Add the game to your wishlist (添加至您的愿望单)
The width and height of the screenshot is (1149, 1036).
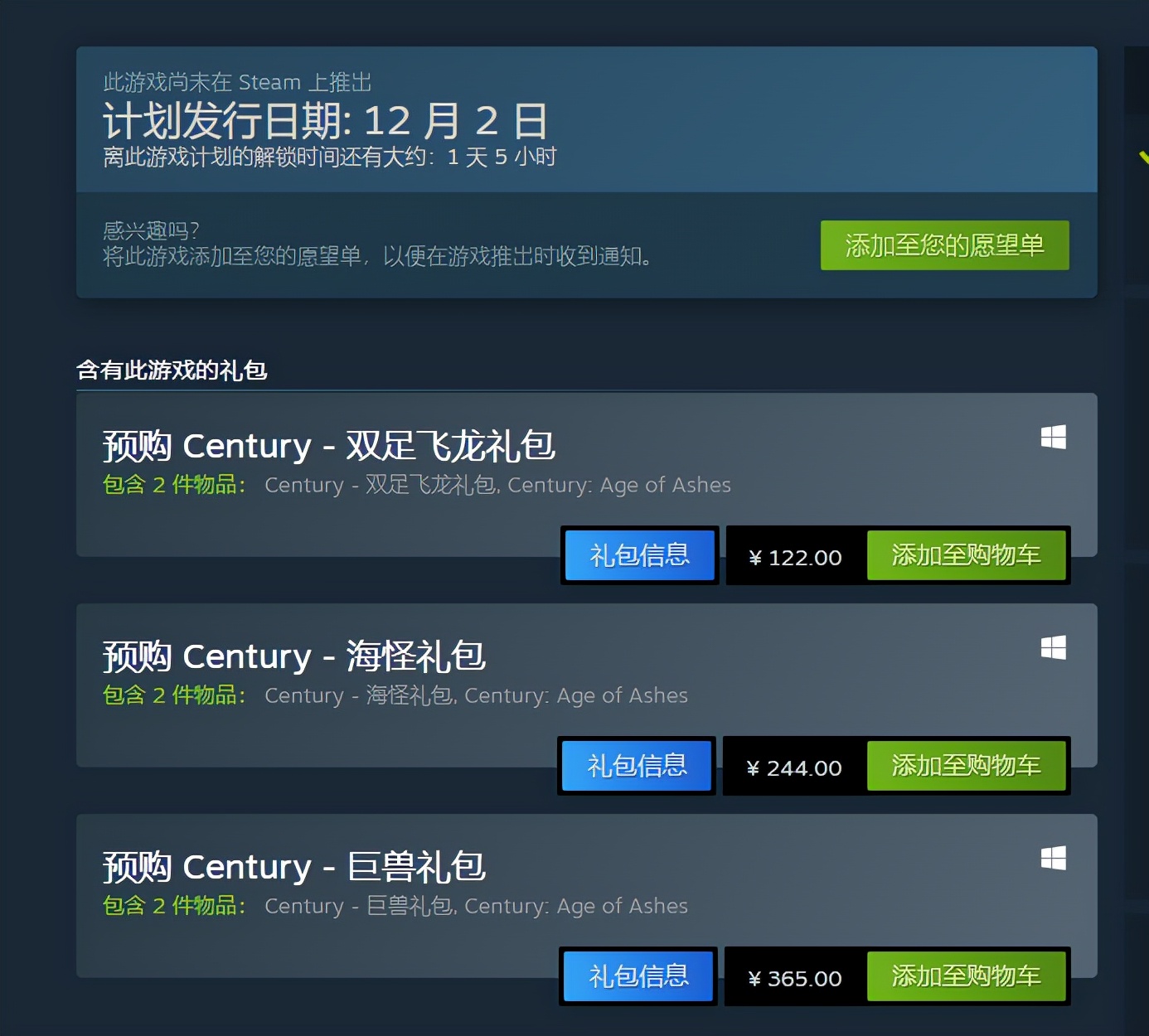[944, 245]
